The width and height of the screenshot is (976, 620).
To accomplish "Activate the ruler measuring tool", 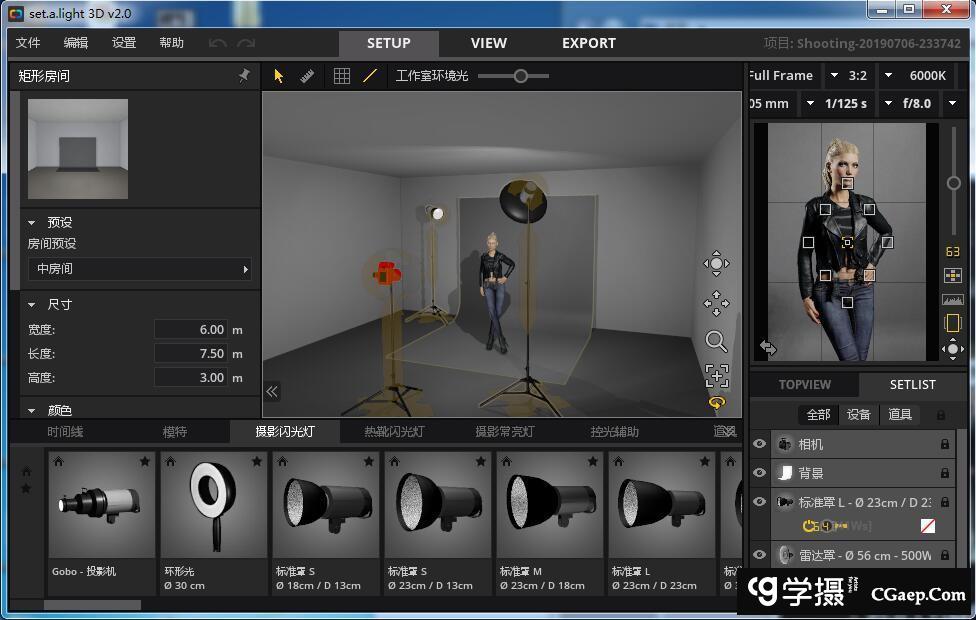I will point(307,76).
